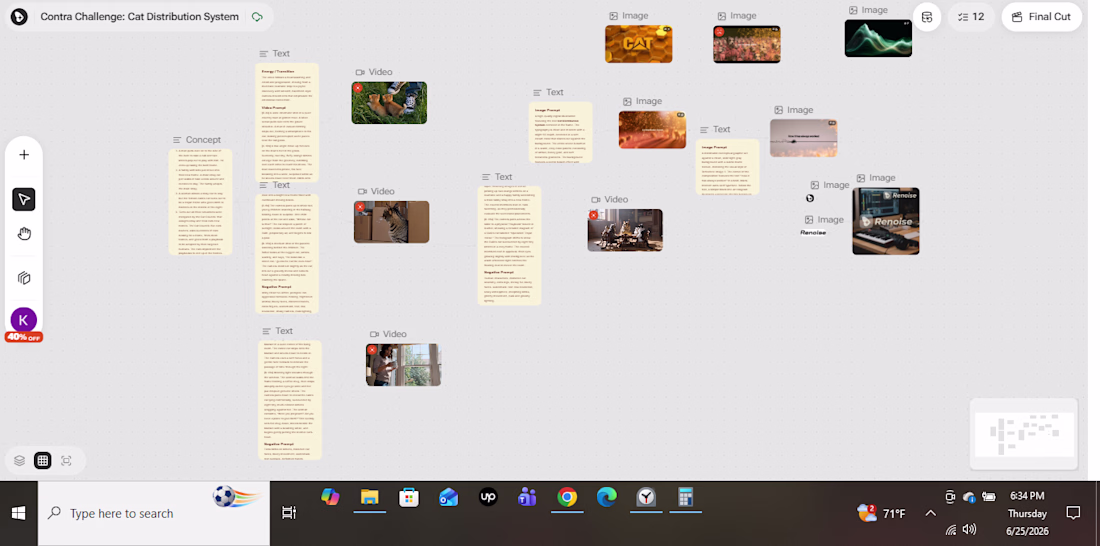Open File Explorer from the taskbar
This screenshot has width=1100, height=546.
point(370,498)
